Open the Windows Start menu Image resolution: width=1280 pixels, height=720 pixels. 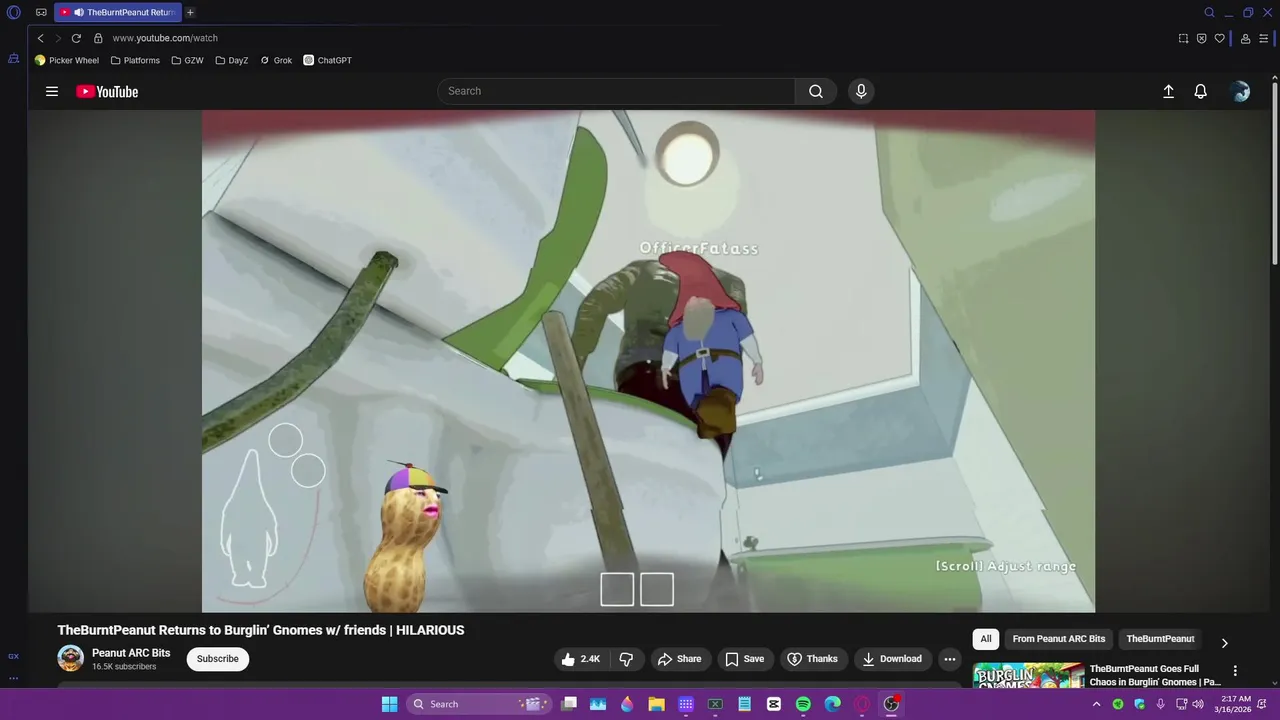389,704
